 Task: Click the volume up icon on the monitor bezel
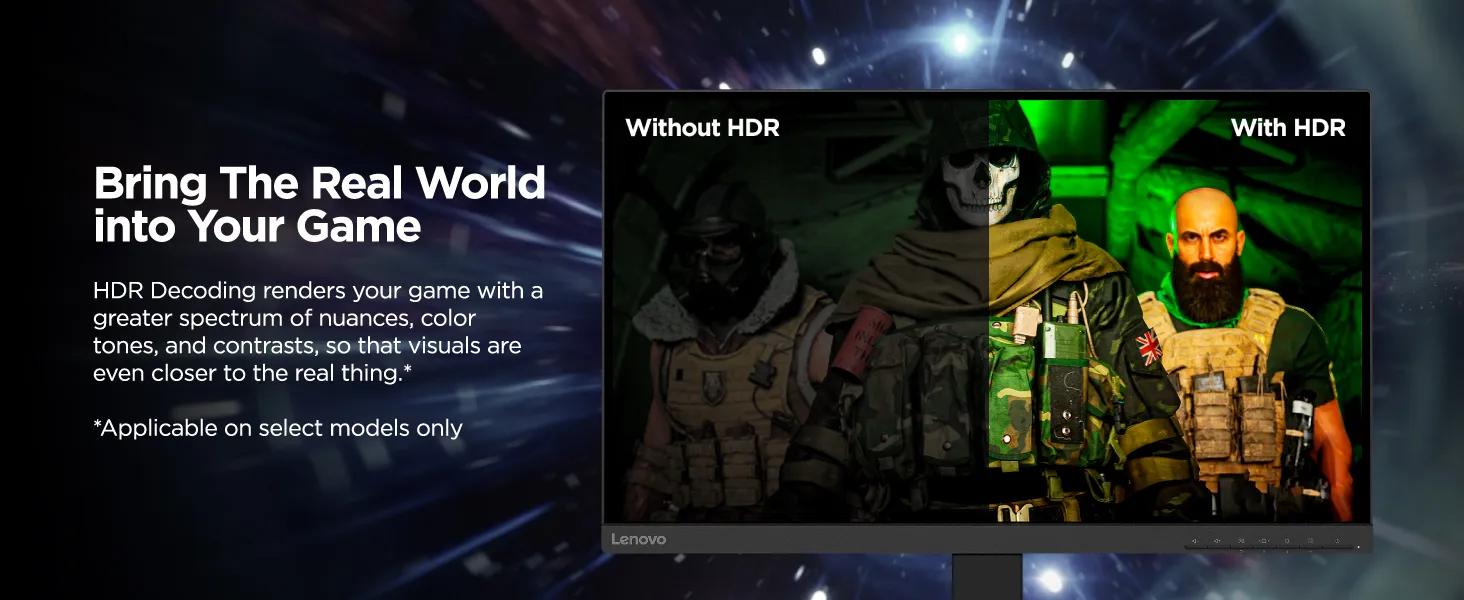tap(1217, 541)
